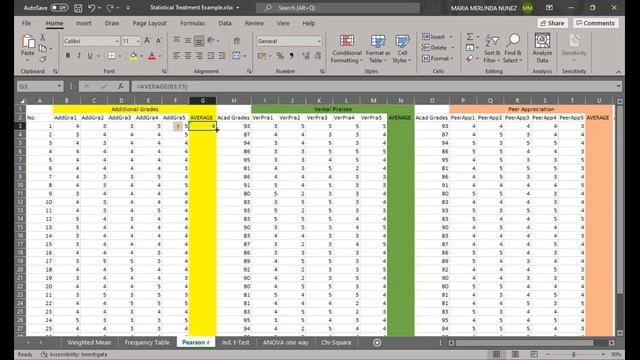The image size is (640, 360).
Task: Switch to the Formulas tab
Action: coord(193,23)
